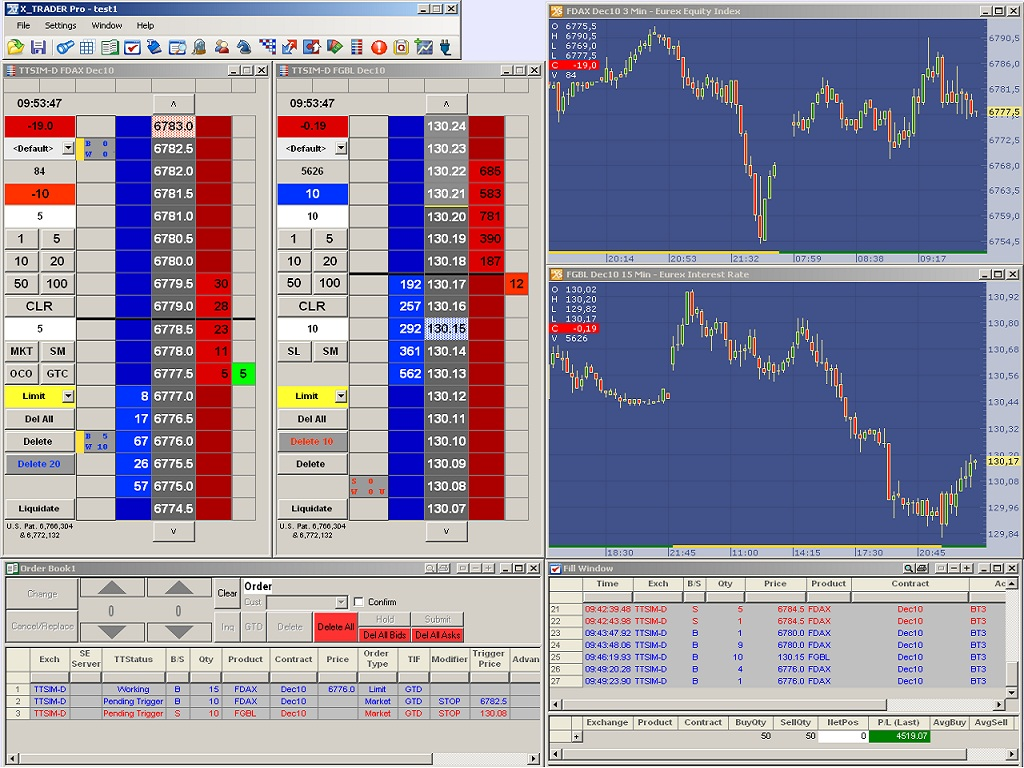This screenshot has width=1024, height=768.
Task: Click the yellow Q toolbar icon
Action: [x=402, y=47]
